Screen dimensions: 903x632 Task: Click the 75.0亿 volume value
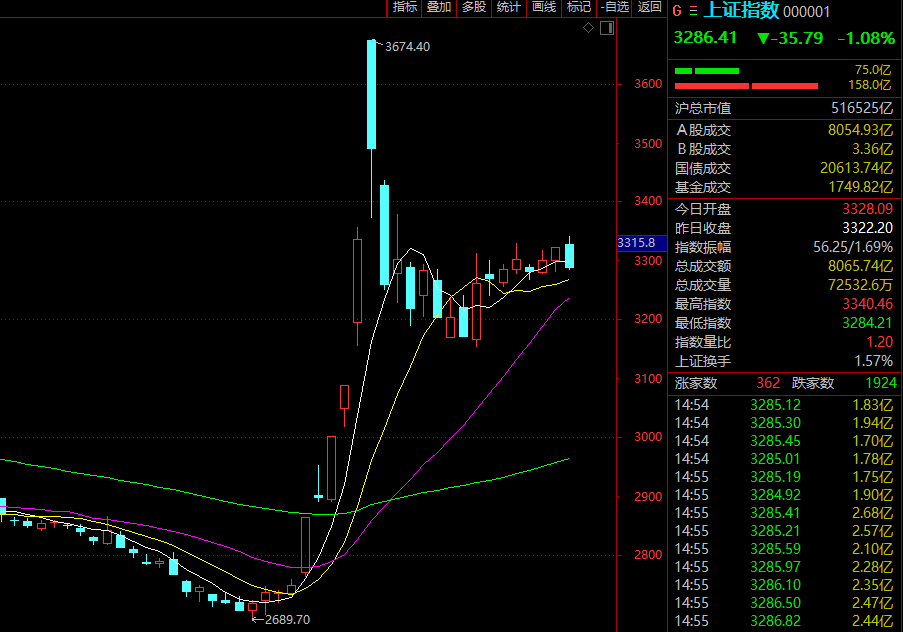(872, 70)
